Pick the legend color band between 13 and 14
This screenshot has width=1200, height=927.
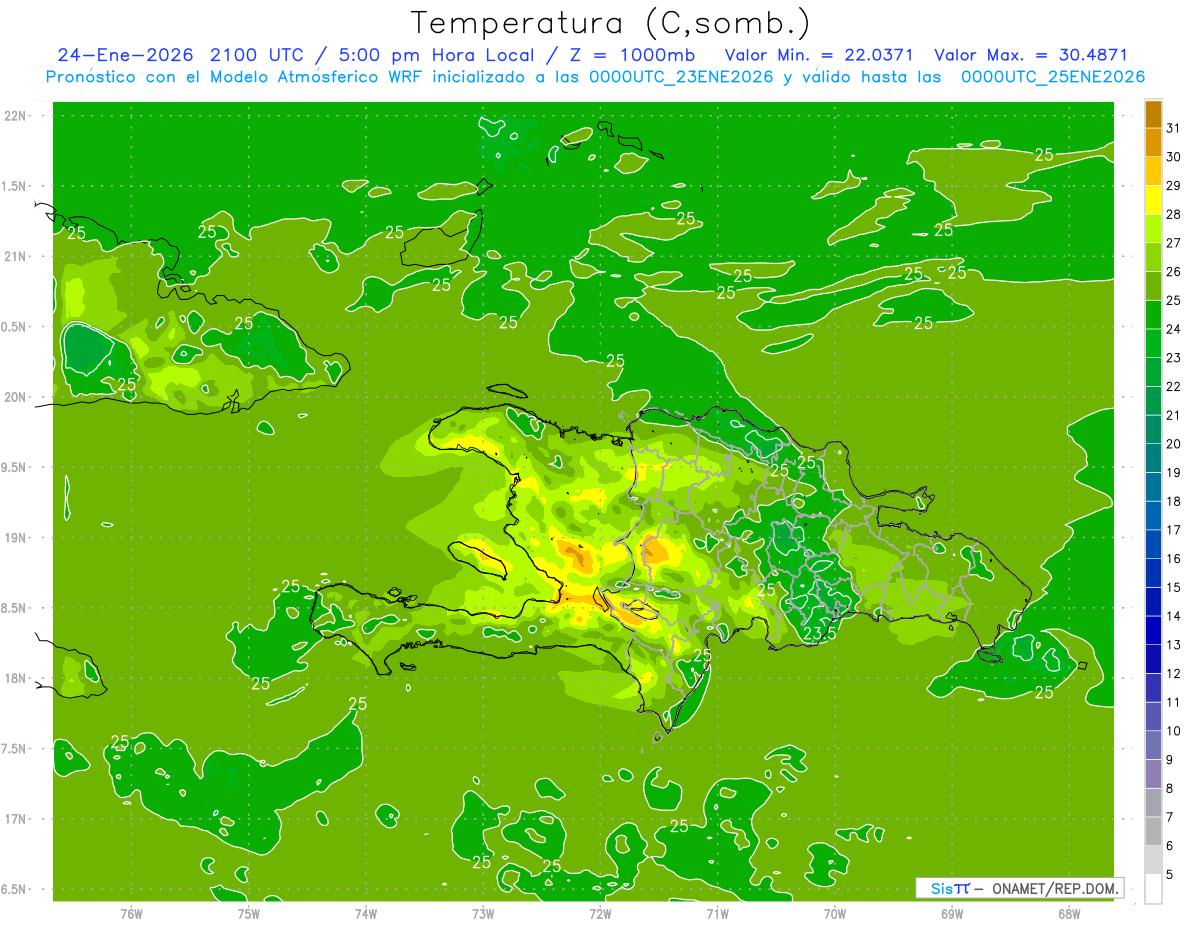tap(1153, 631)
